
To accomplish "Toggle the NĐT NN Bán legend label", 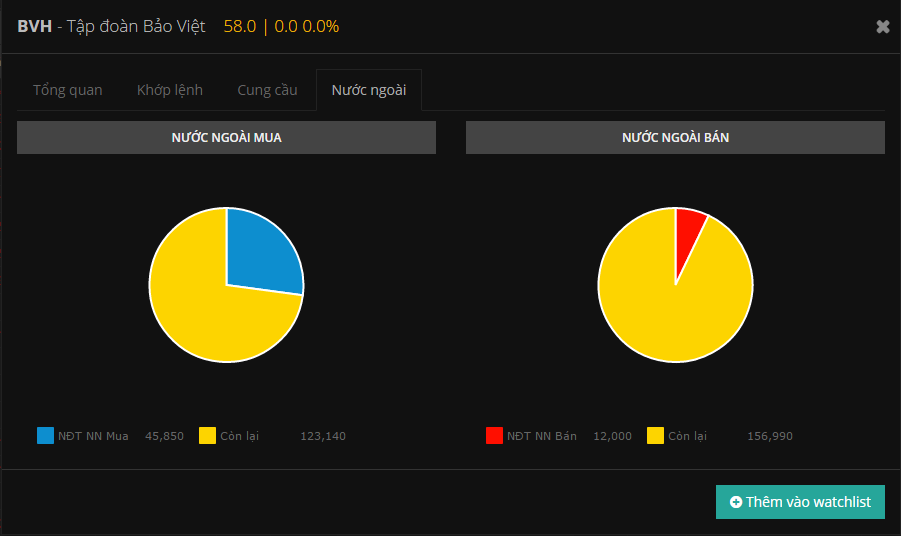I will point(541,436).
